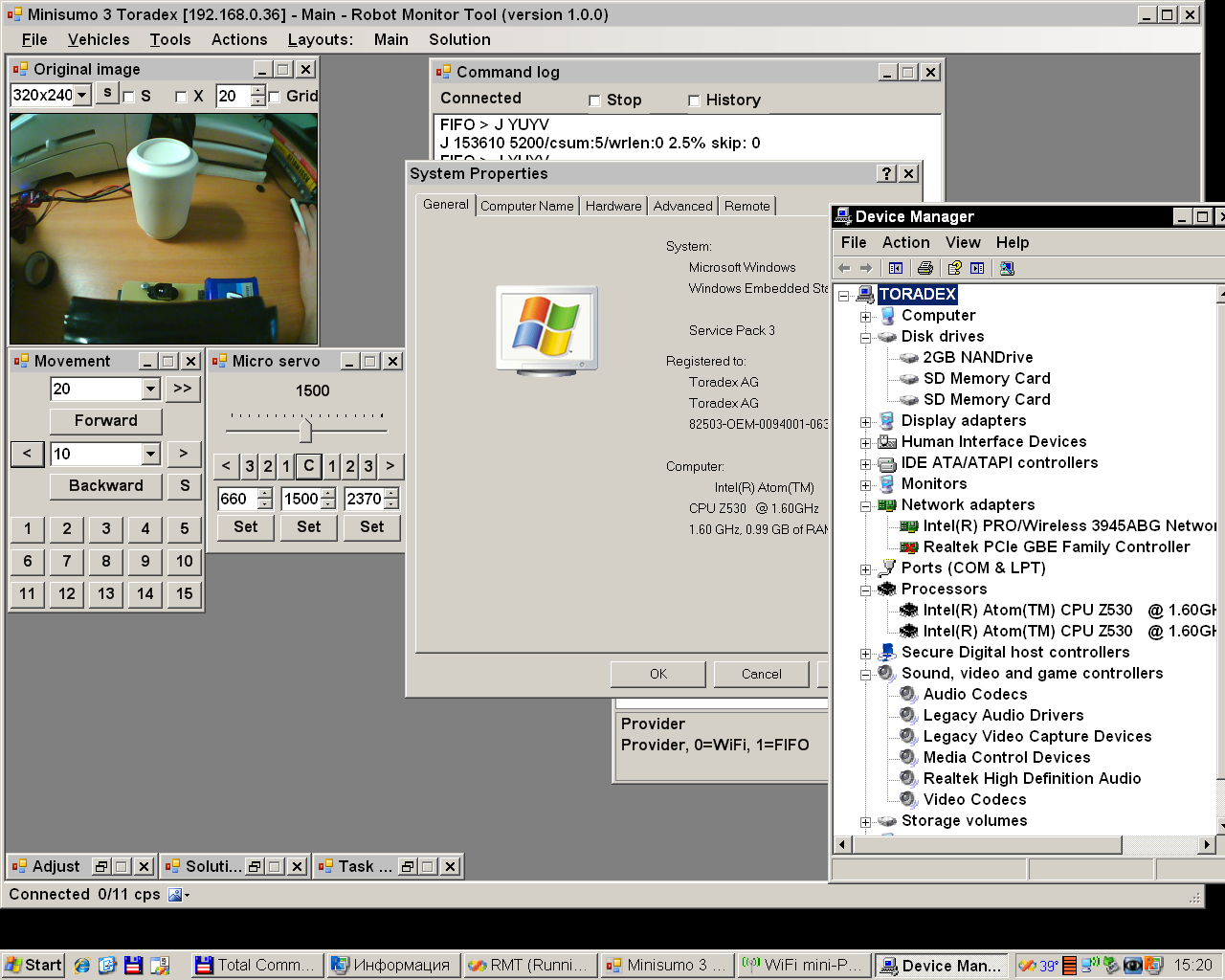Click the Scan for hardware changes icon
The height and width of the screenshot is (980, 1225).
[x=1007, y=268]
